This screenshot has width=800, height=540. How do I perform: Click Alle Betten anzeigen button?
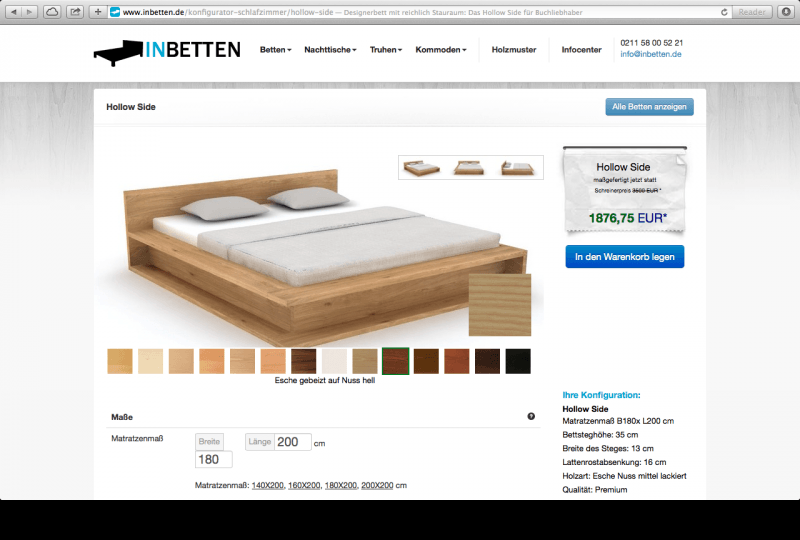coord(649,107)
